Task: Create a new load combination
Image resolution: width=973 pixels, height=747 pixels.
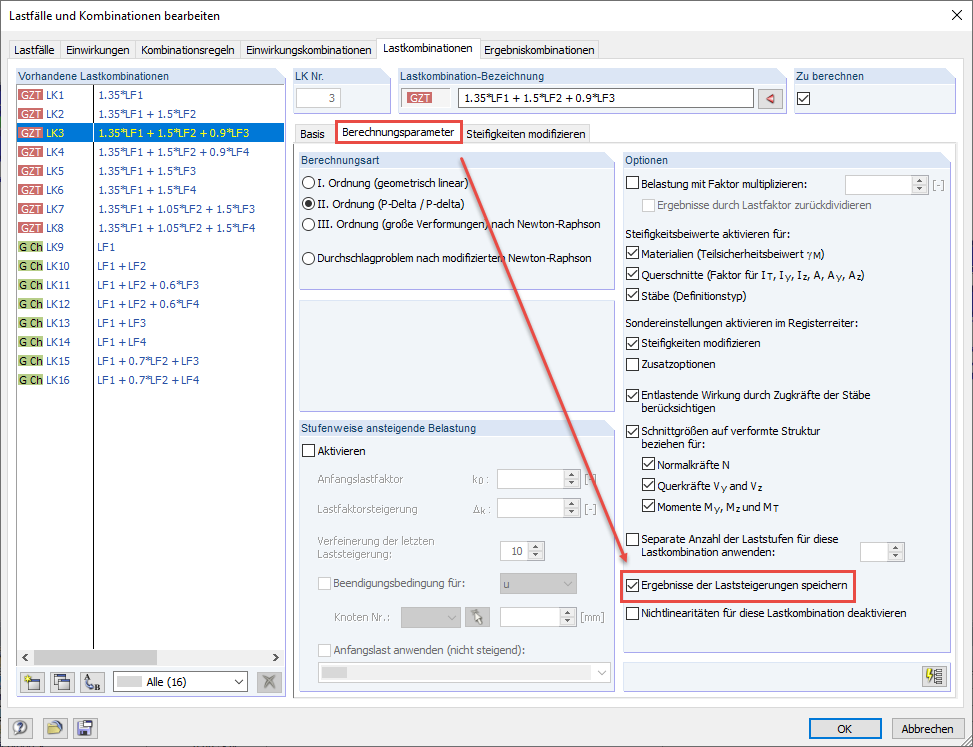Action: pyautogui.click(x=31, y=682)
